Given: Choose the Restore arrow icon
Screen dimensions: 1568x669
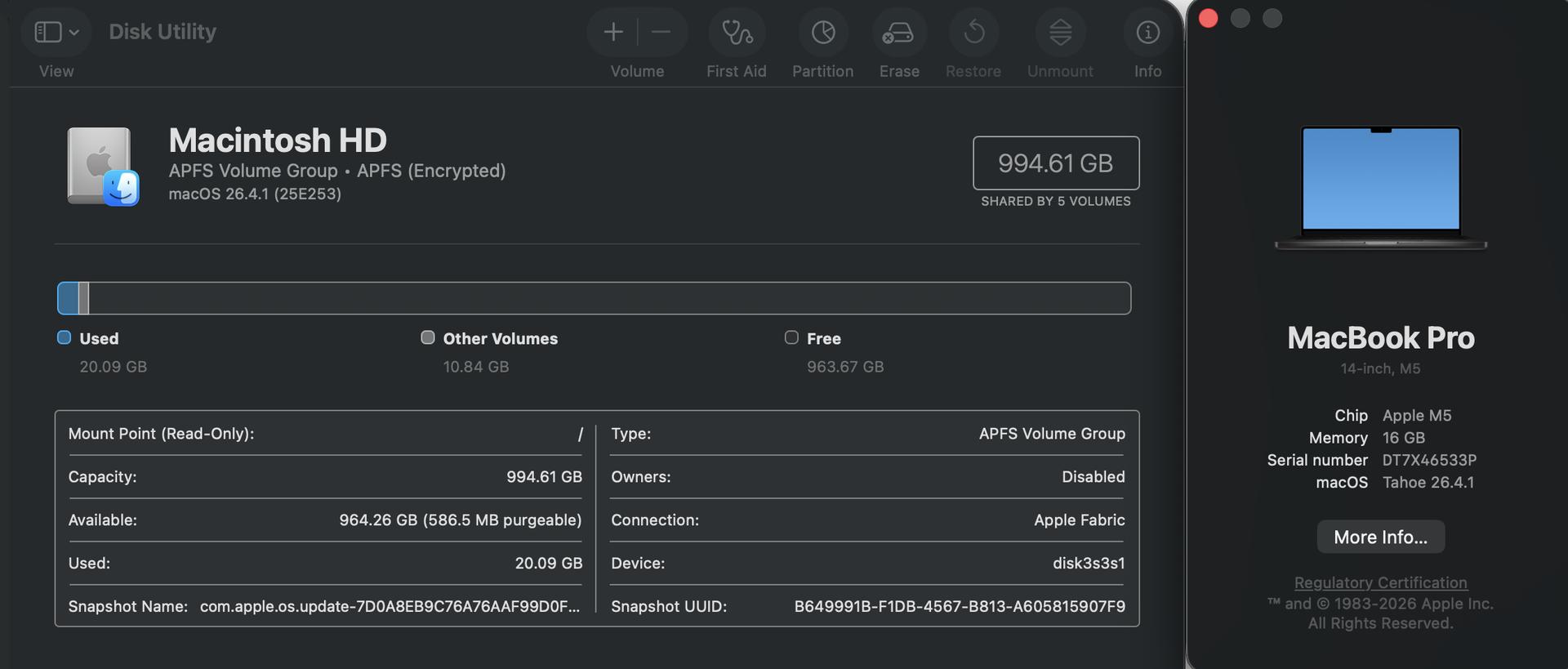Looking at the screenshot, I should pyautogui.click(x=973, y=32).
